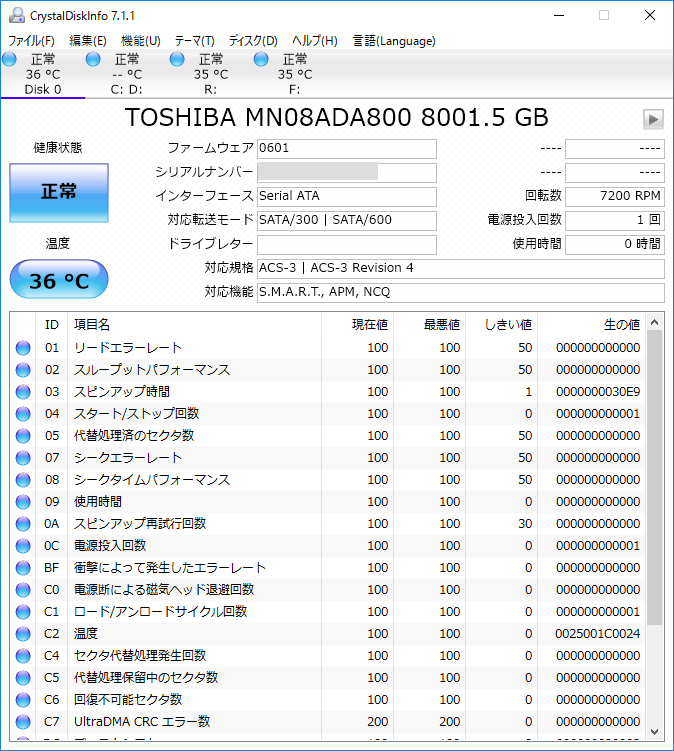This screenshot has height=751, width=674.
Task: Select the R: drive tab
Action: pos(210,74)
